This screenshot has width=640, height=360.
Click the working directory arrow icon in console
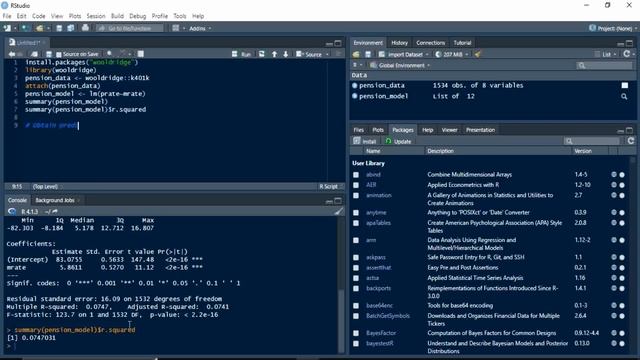coord(55,211)
